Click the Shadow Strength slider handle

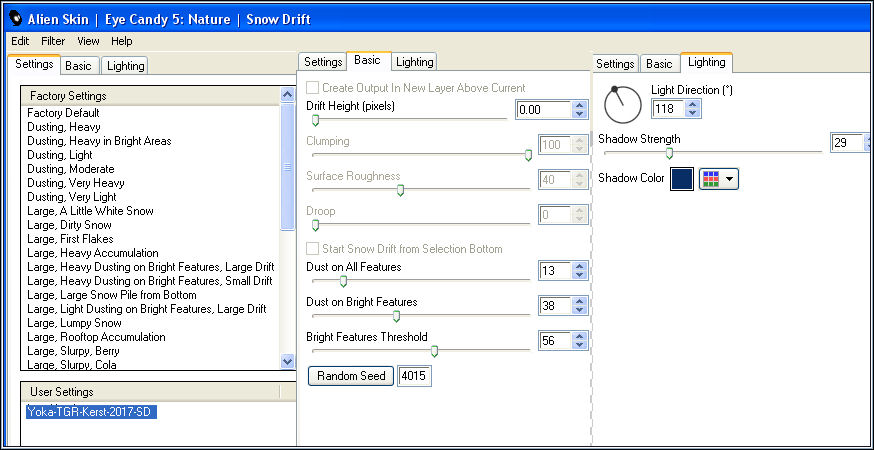click(x=669, y=153)
